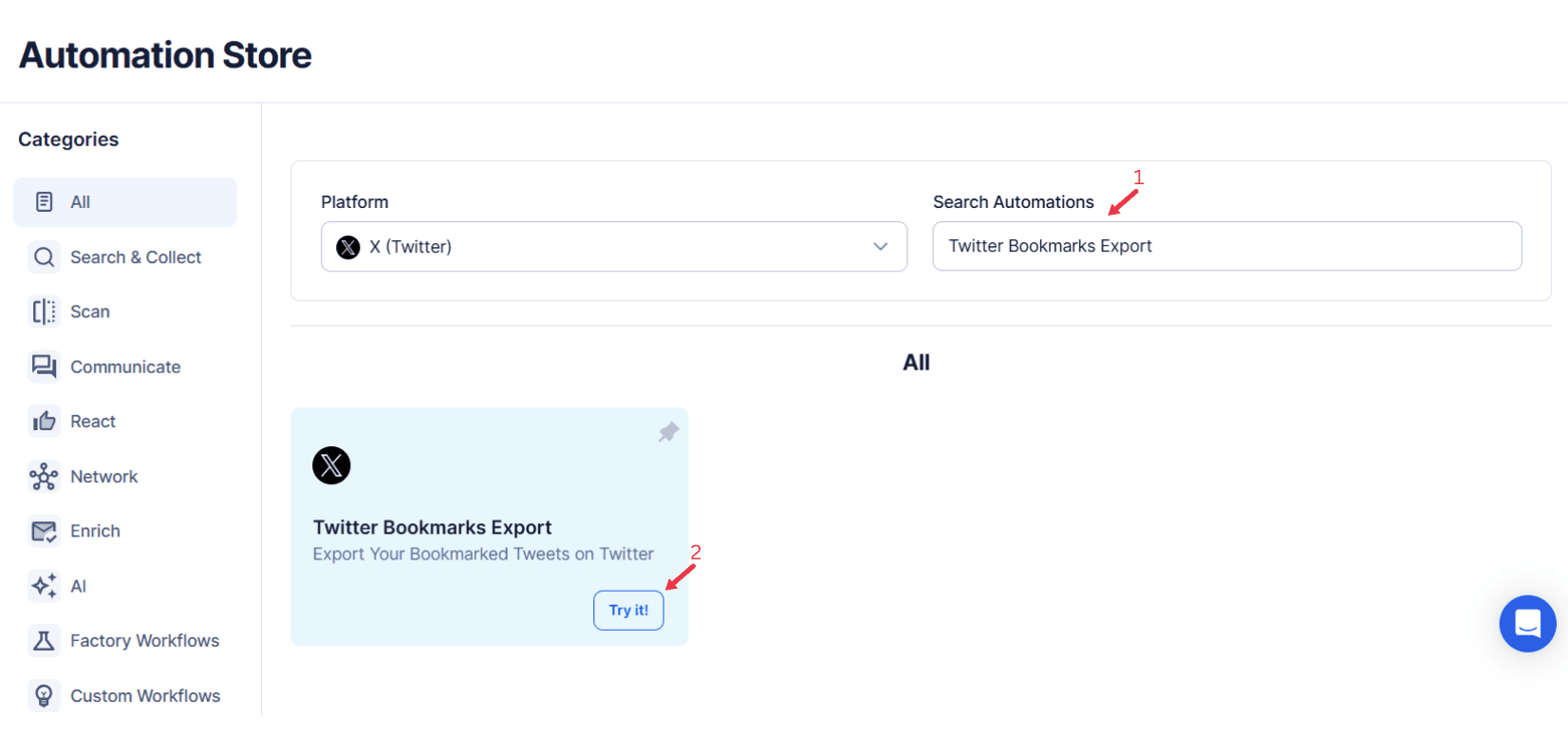The width and height of the screenshot is (1568, 736).
Task: Select the Enrich envelope icon
Action: click(x=44, y=531)
